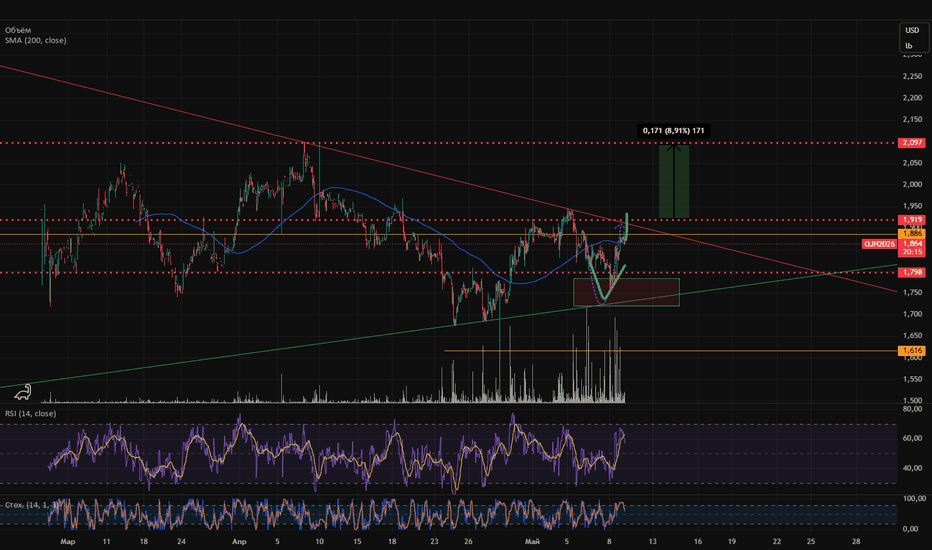This screenshot has width=932, height=550.
Task: Click the red 1,919 price level tag
Action: point(912,220)
